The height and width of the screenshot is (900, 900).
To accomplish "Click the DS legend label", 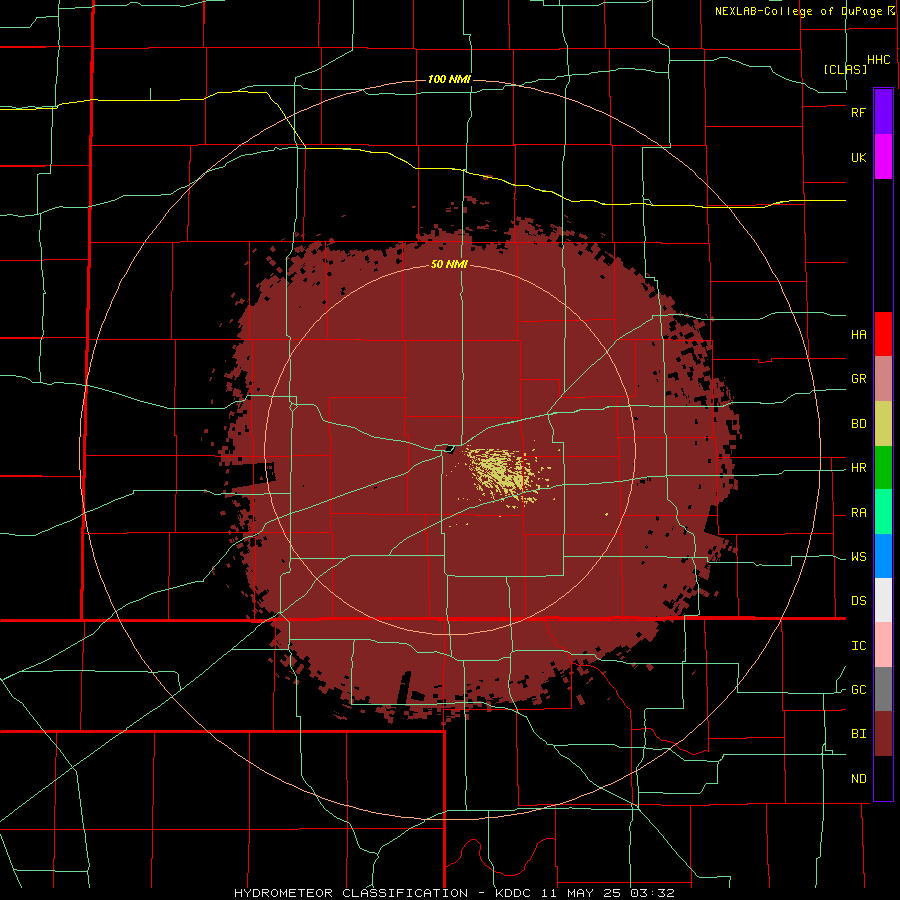I will [x=858, y=601].
